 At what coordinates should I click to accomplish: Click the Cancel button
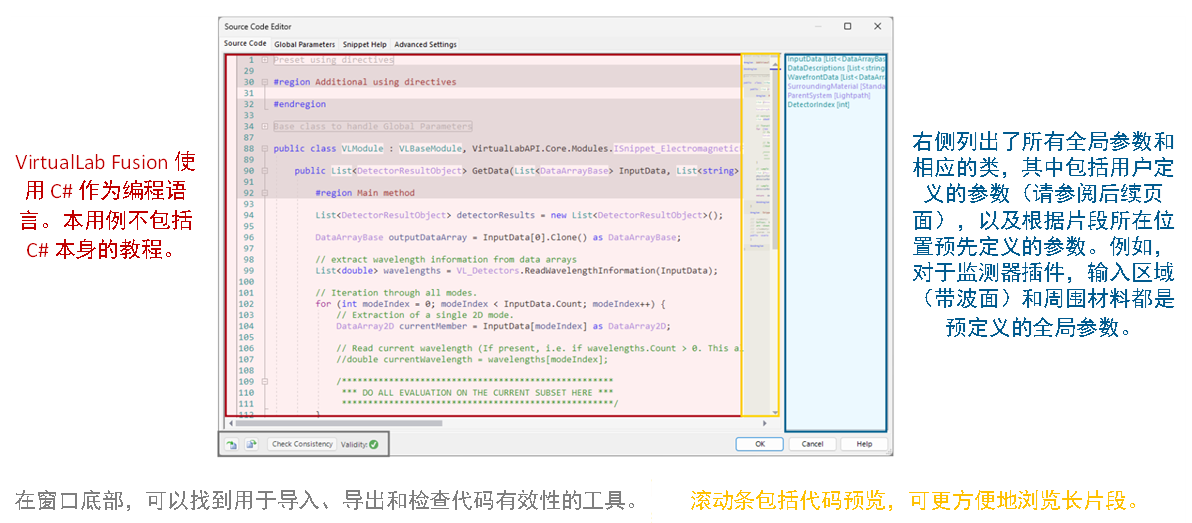point(812,444)
